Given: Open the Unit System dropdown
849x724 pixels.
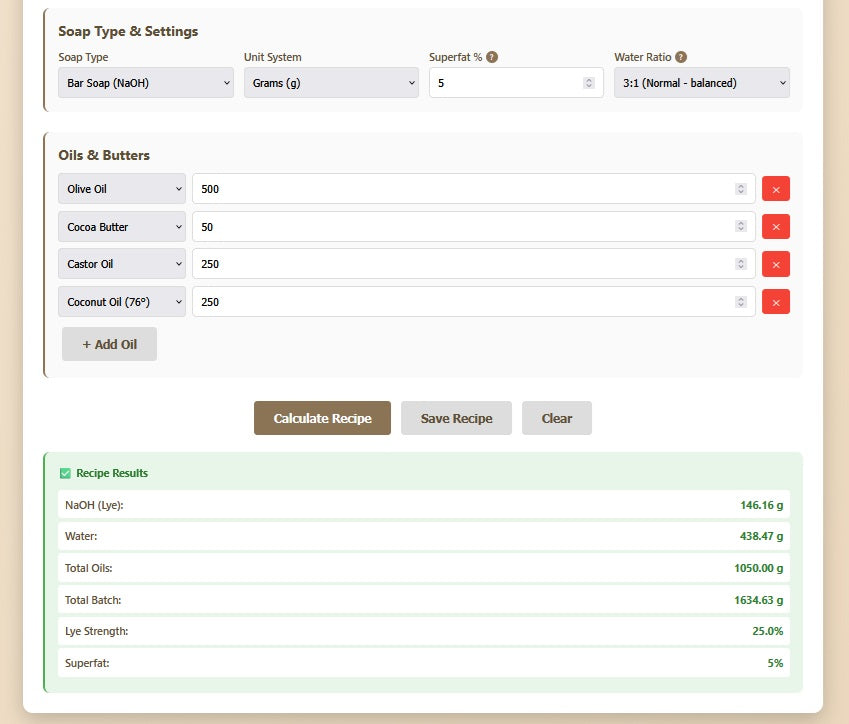Looking at the screenshot, I should coord(331,83).
